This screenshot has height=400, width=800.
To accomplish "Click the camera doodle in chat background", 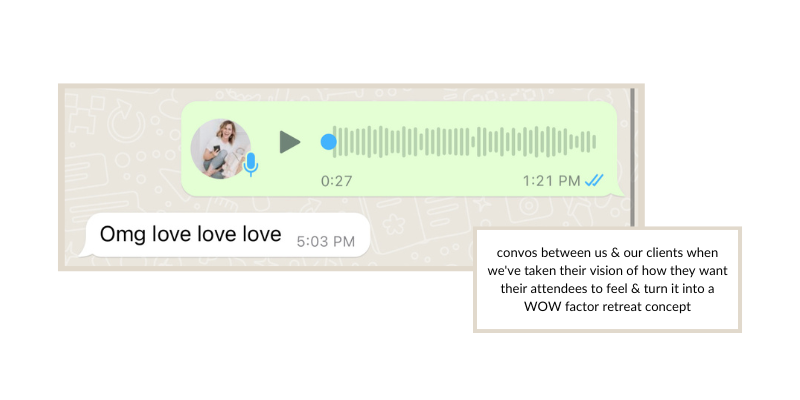I will tap(528, 207).
